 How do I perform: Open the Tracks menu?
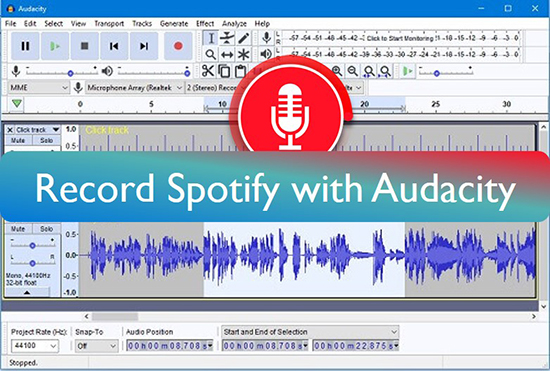coord(142,24)
